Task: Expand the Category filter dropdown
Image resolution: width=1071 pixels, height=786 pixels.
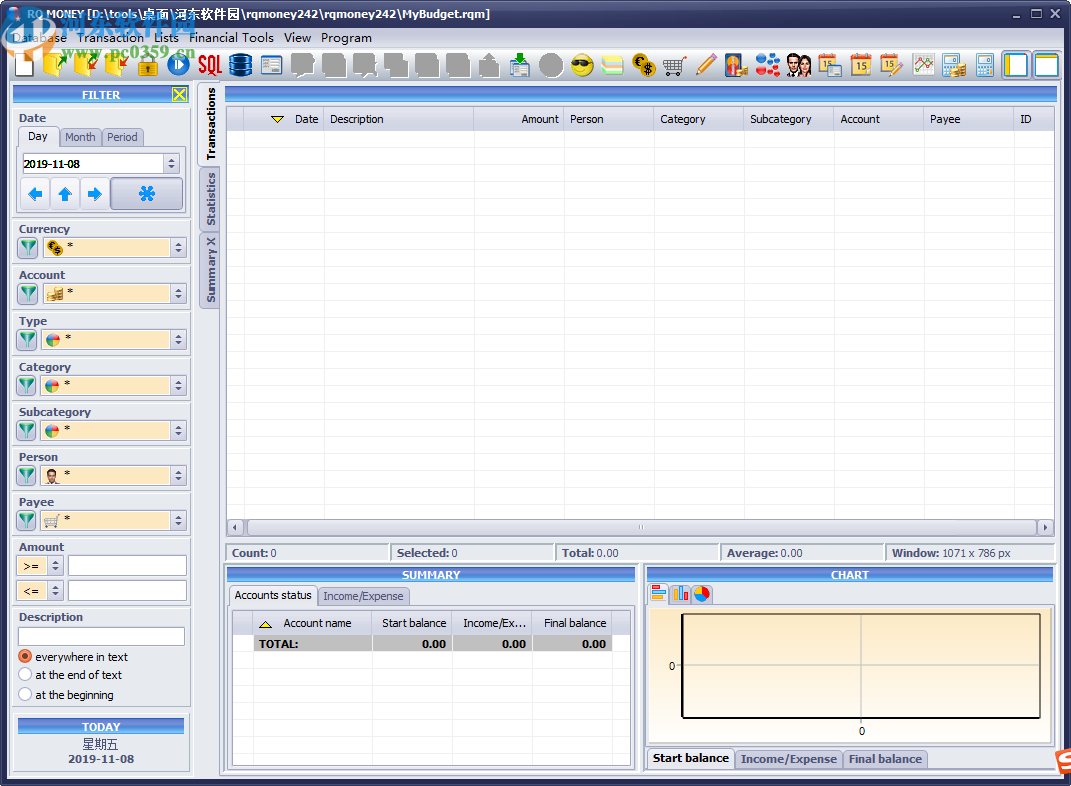Action: click(x=179, y=386)
